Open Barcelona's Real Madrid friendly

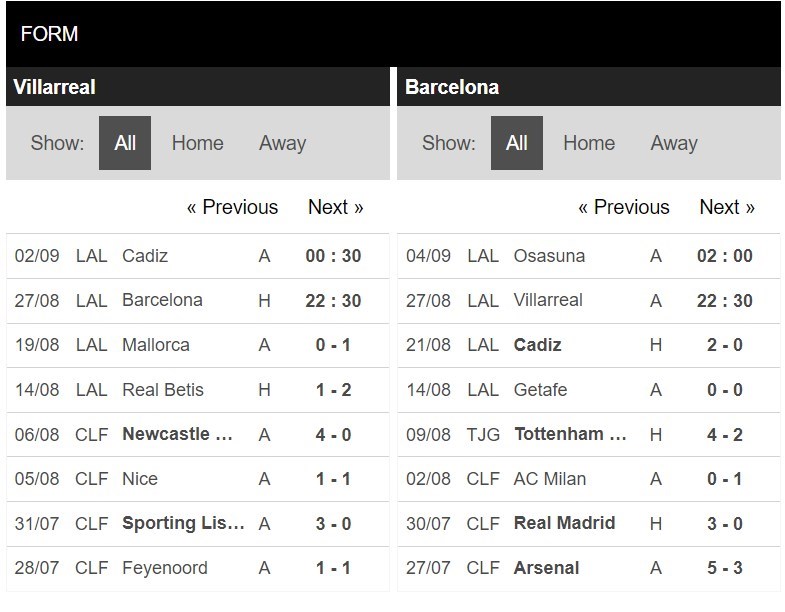[564, 523]
